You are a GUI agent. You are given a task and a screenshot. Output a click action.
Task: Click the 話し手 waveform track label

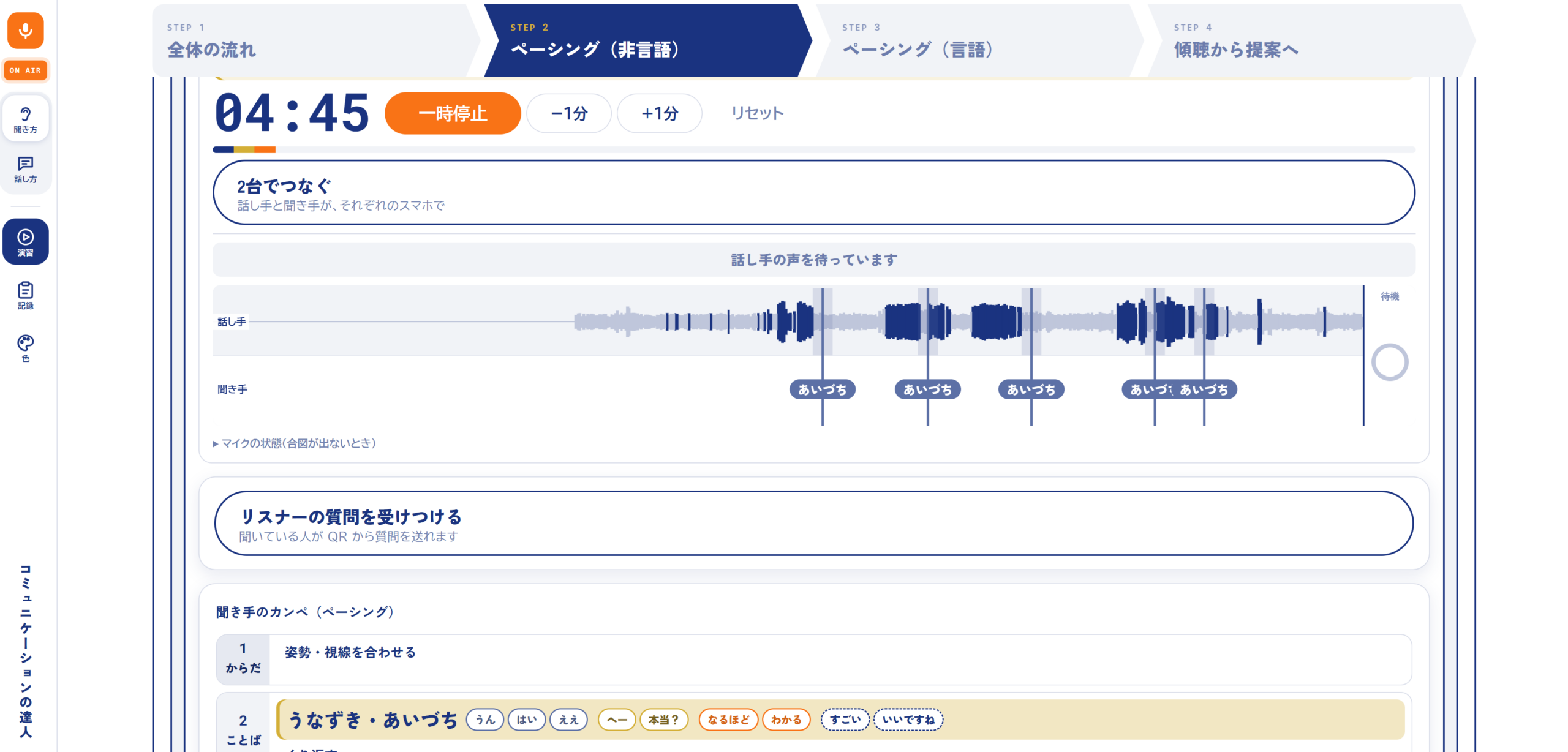click(x=232, y=321)
